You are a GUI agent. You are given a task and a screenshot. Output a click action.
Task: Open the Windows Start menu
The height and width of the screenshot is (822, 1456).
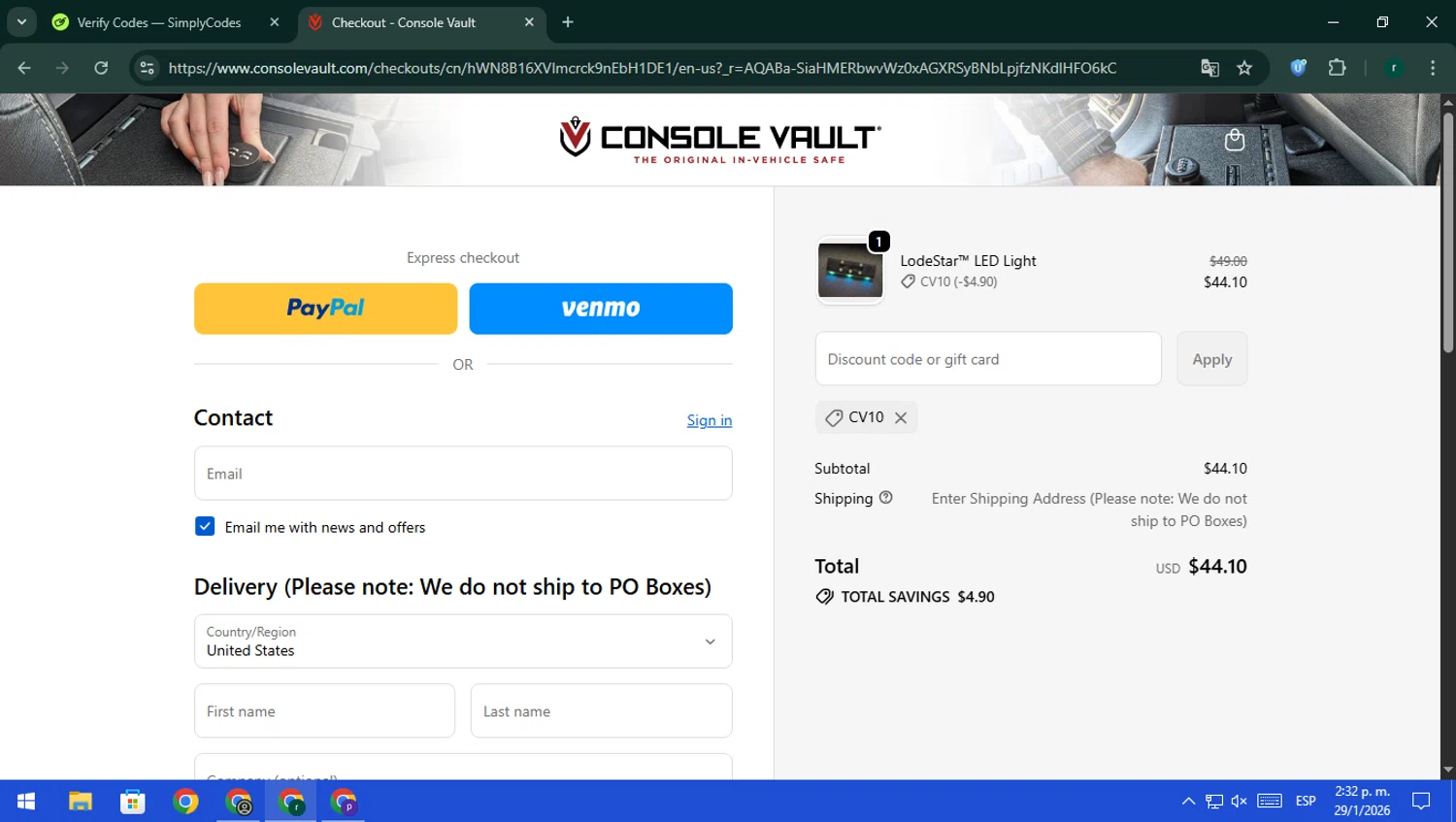[26, 802]
